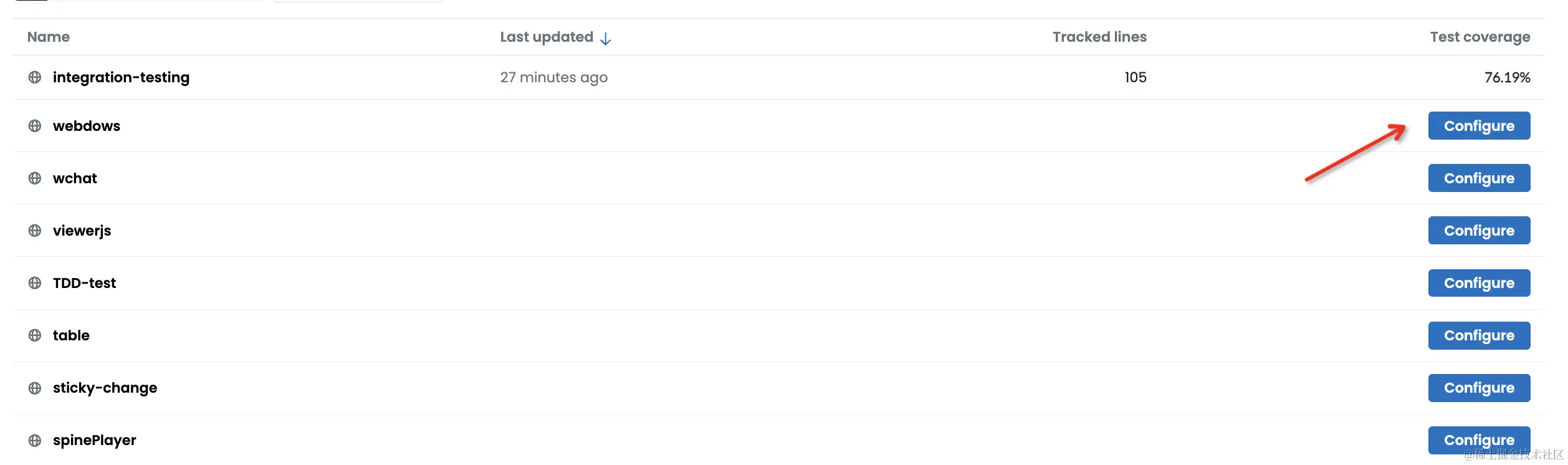Sort by Test coverage column header
The image size is (1568, 465).
pyautogui.click(x=1480, y=37)
